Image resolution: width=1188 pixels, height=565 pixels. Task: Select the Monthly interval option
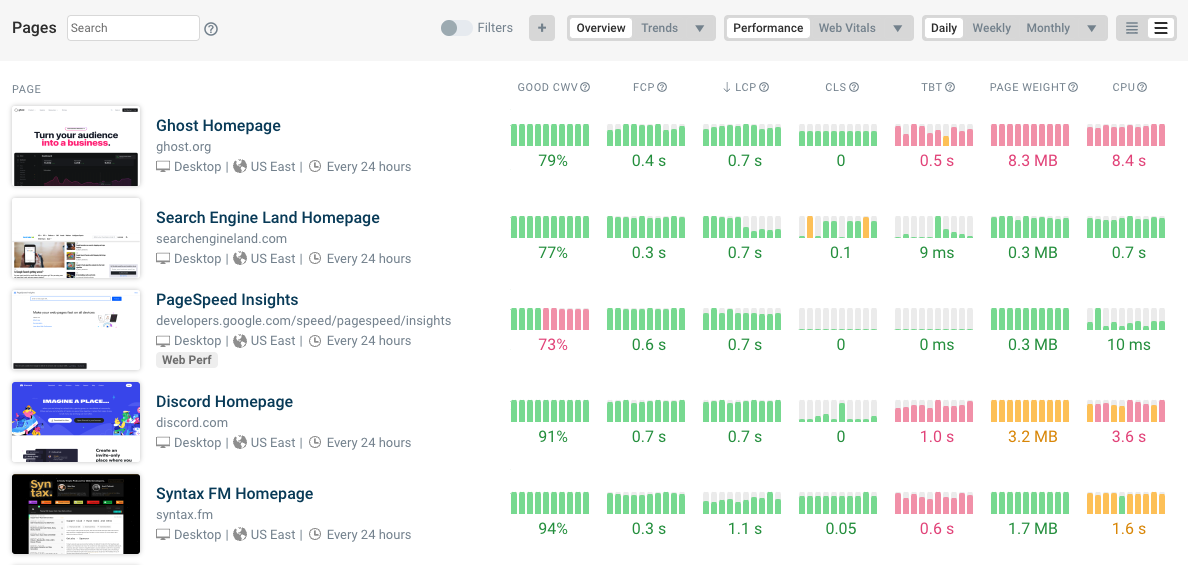1047,28
